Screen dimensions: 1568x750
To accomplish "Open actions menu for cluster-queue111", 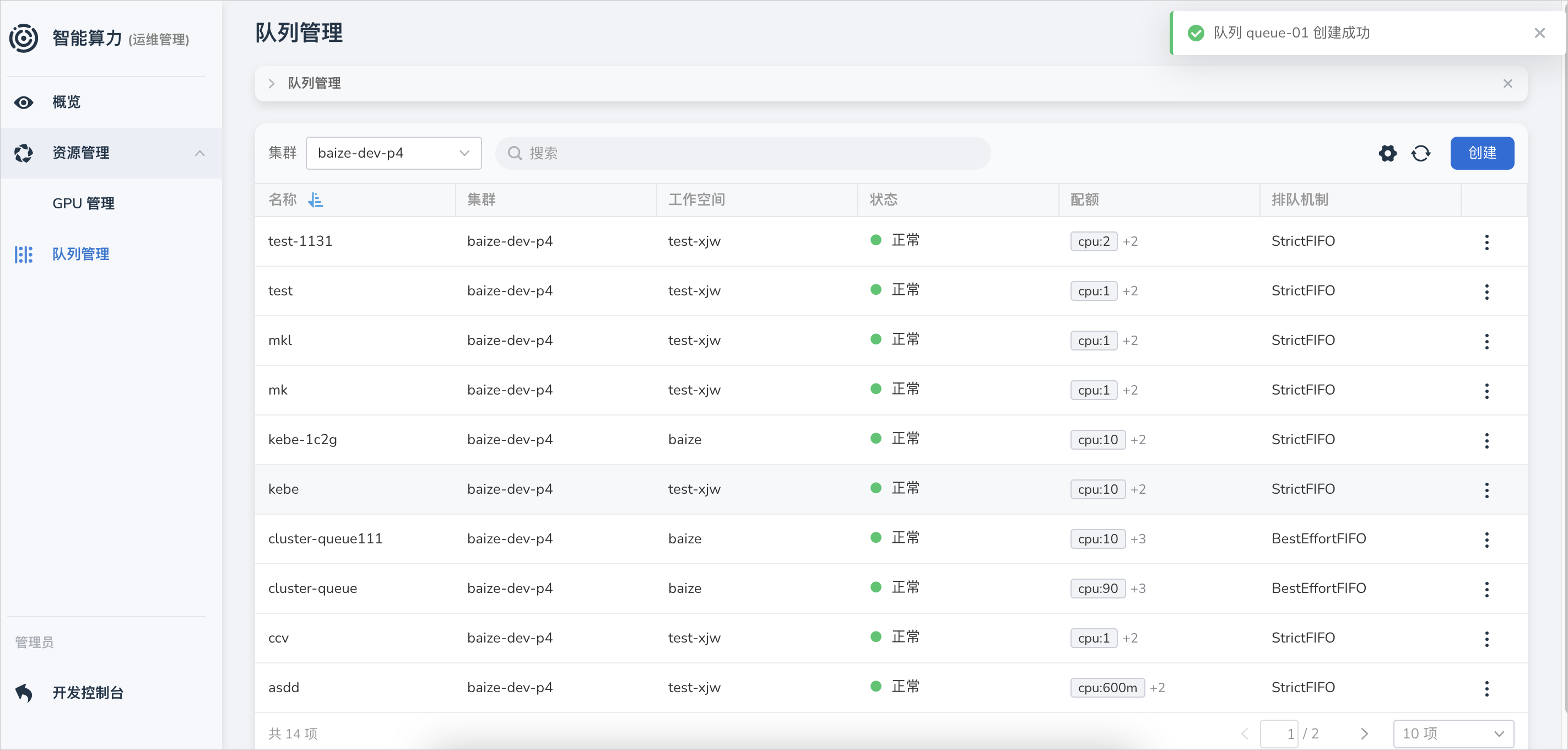I will 1486,540.
